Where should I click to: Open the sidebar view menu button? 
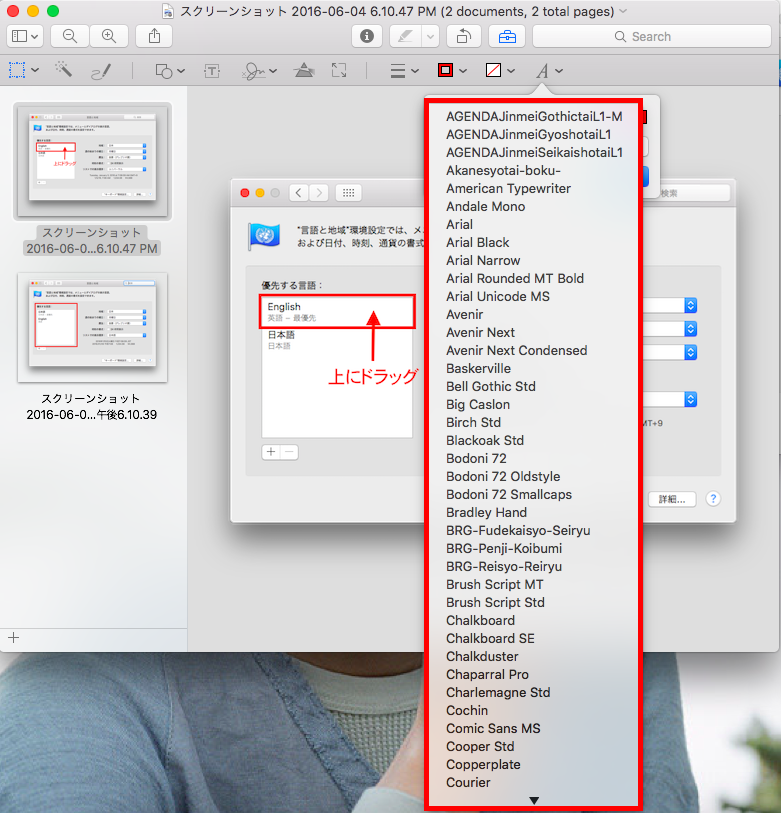[25, 36]
